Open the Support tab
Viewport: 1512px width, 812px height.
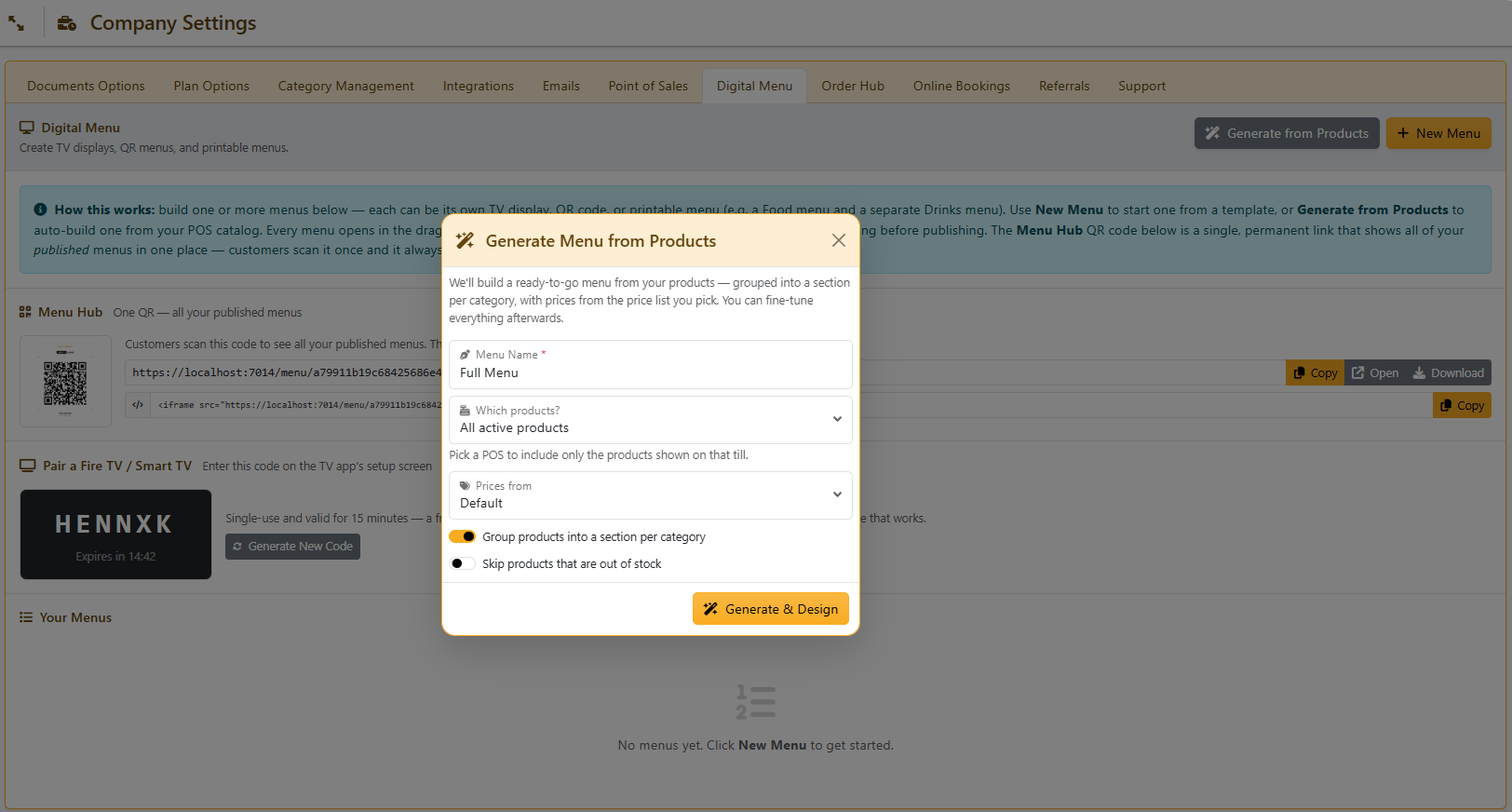coord(1142,86)
